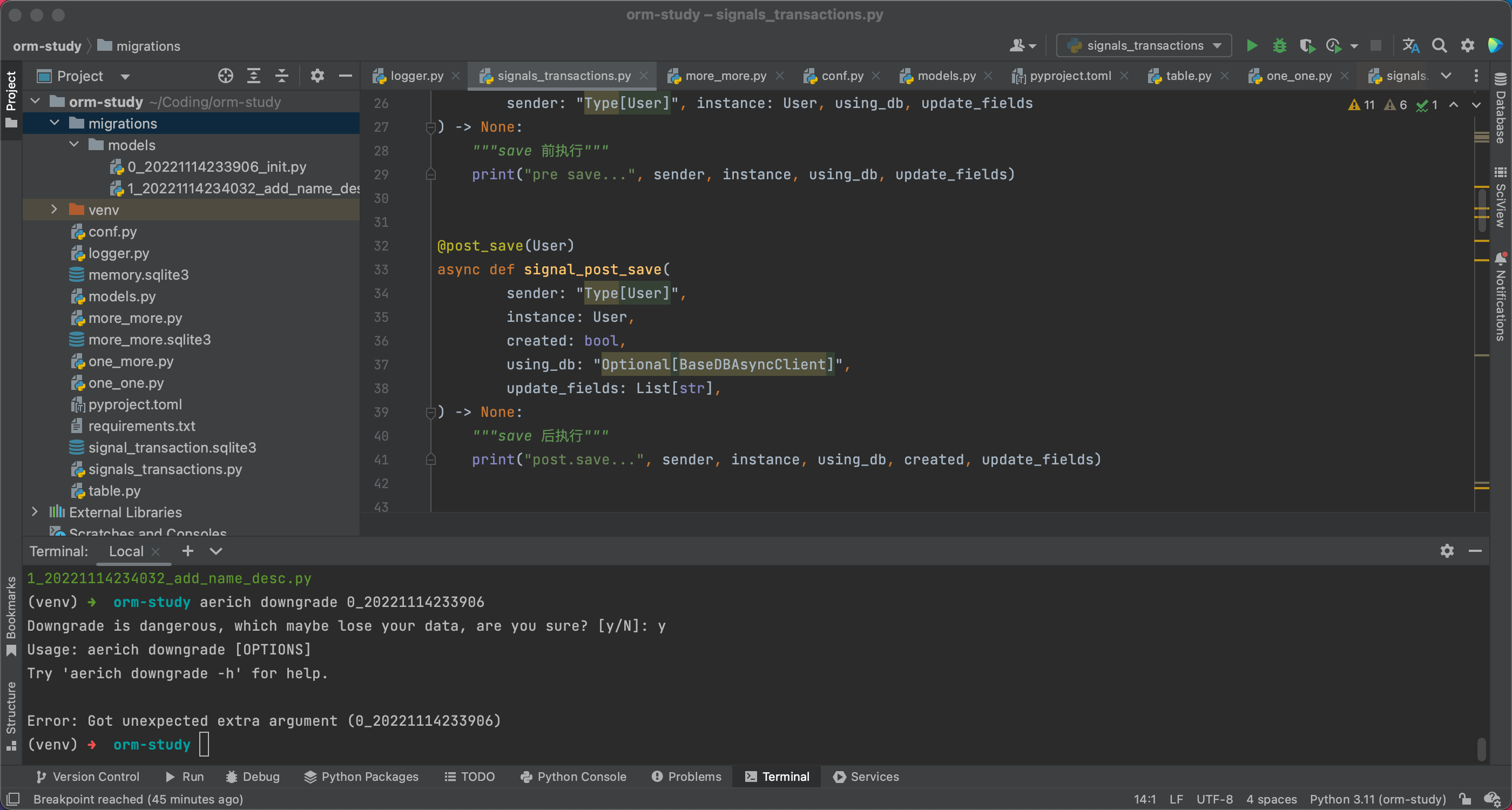Click into terminal prompt input
Viewport: 1512px width, 810px height.
(204, 744)
